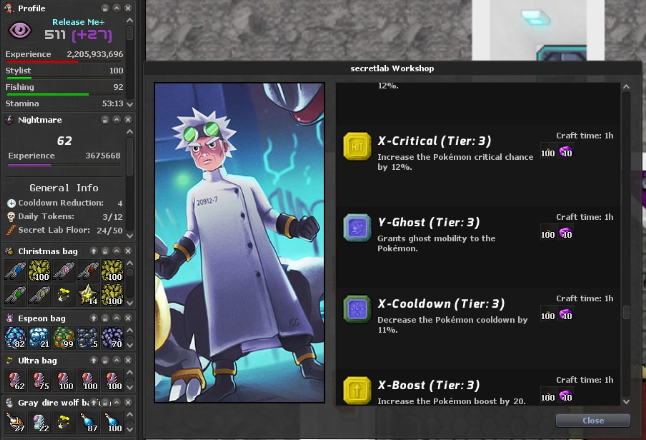Click the 100 cost item in X-Boost row
The height and width of the screenshot is (440, 646).
tap(548, 396)
